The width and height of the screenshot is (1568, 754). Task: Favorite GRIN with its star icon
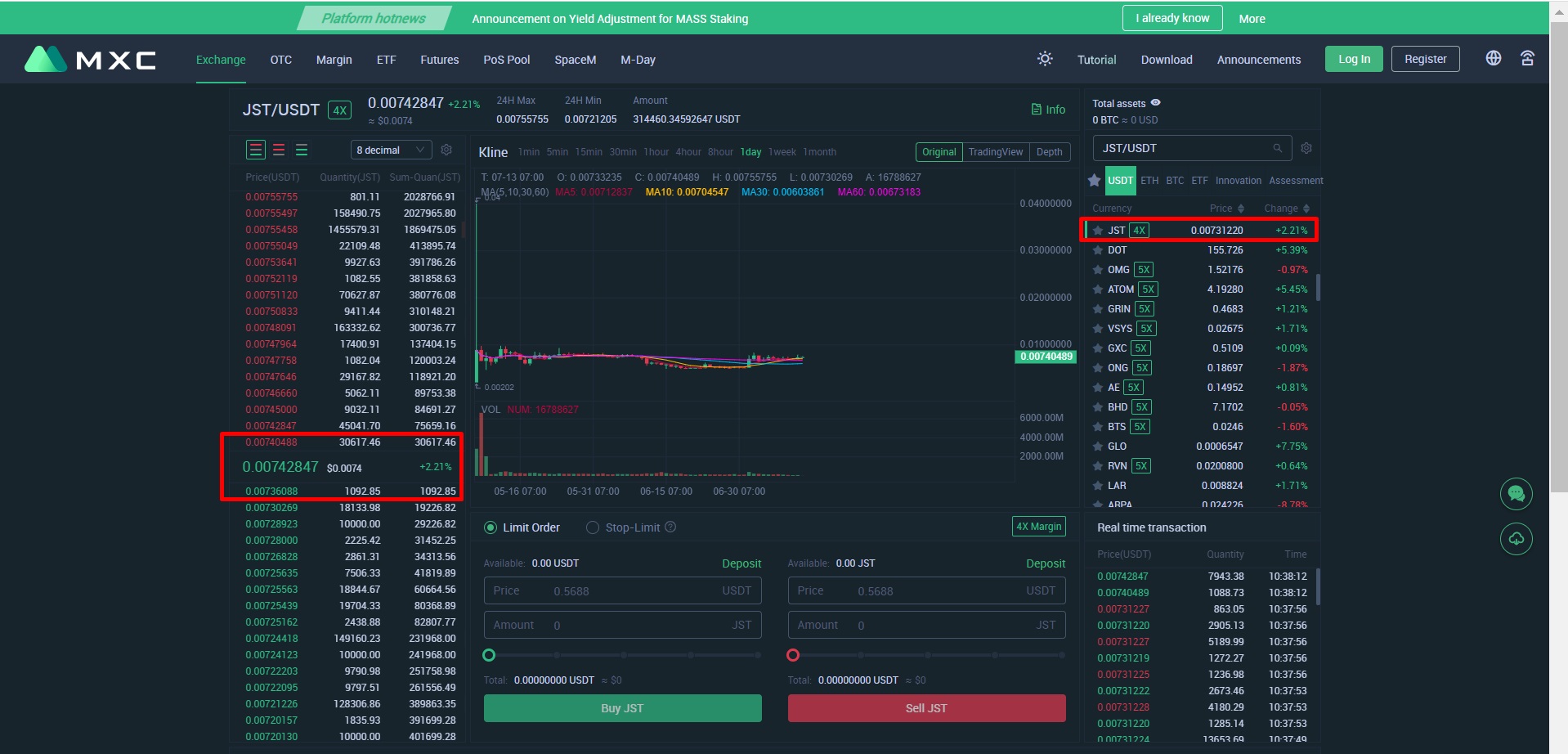(x=1098, y=309)
